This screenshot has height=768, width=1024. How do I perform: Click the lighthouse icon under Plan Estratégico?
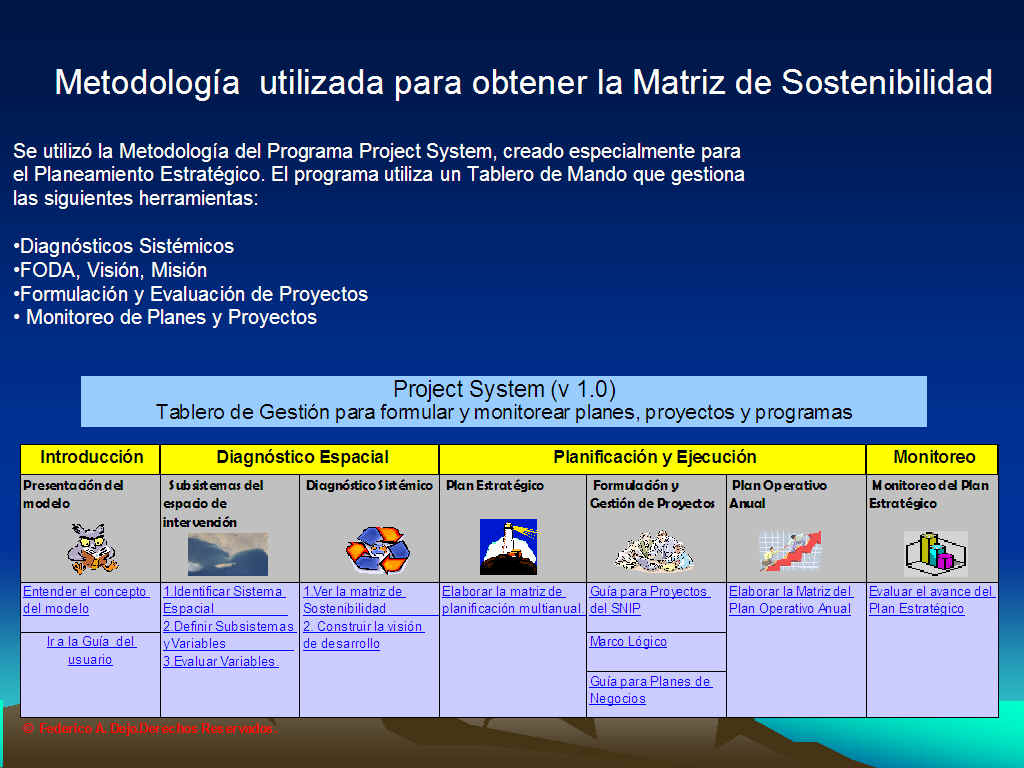[508, 547]
